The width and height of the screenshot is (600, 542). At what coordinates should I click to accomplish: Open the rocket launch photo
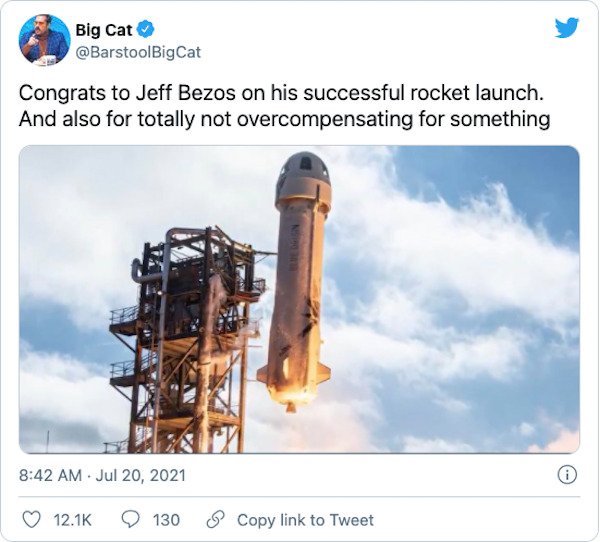coord(299,299)
